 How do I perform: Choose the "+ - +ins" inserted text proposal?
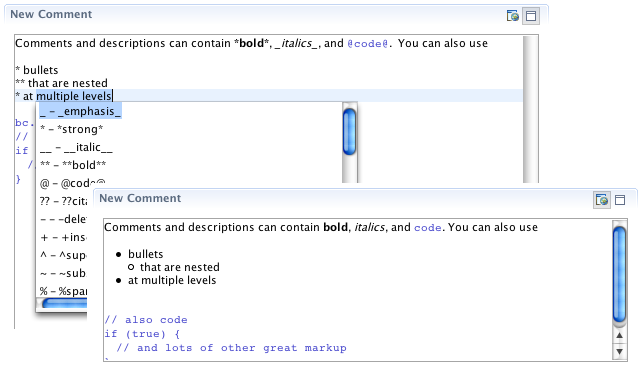point(63,237)
